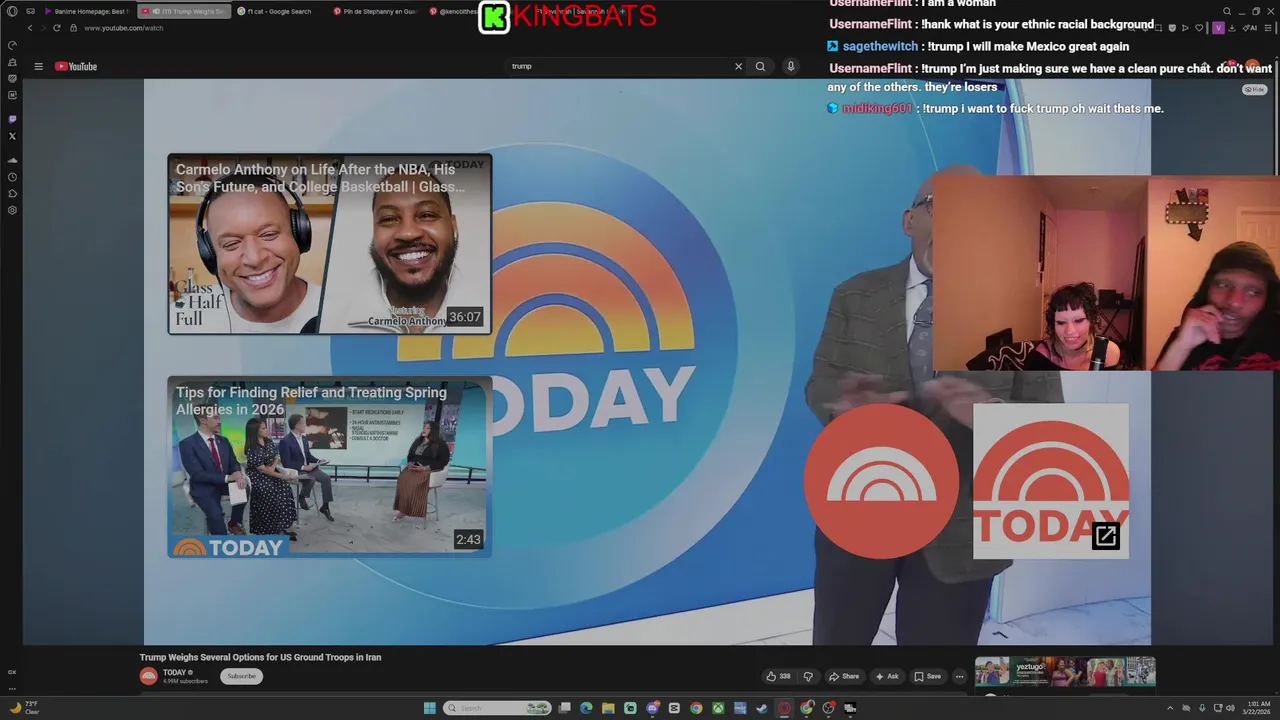The image size is (1280, 720).
Task: Click the YouTube search magnifier button
Action: [760, 66]
